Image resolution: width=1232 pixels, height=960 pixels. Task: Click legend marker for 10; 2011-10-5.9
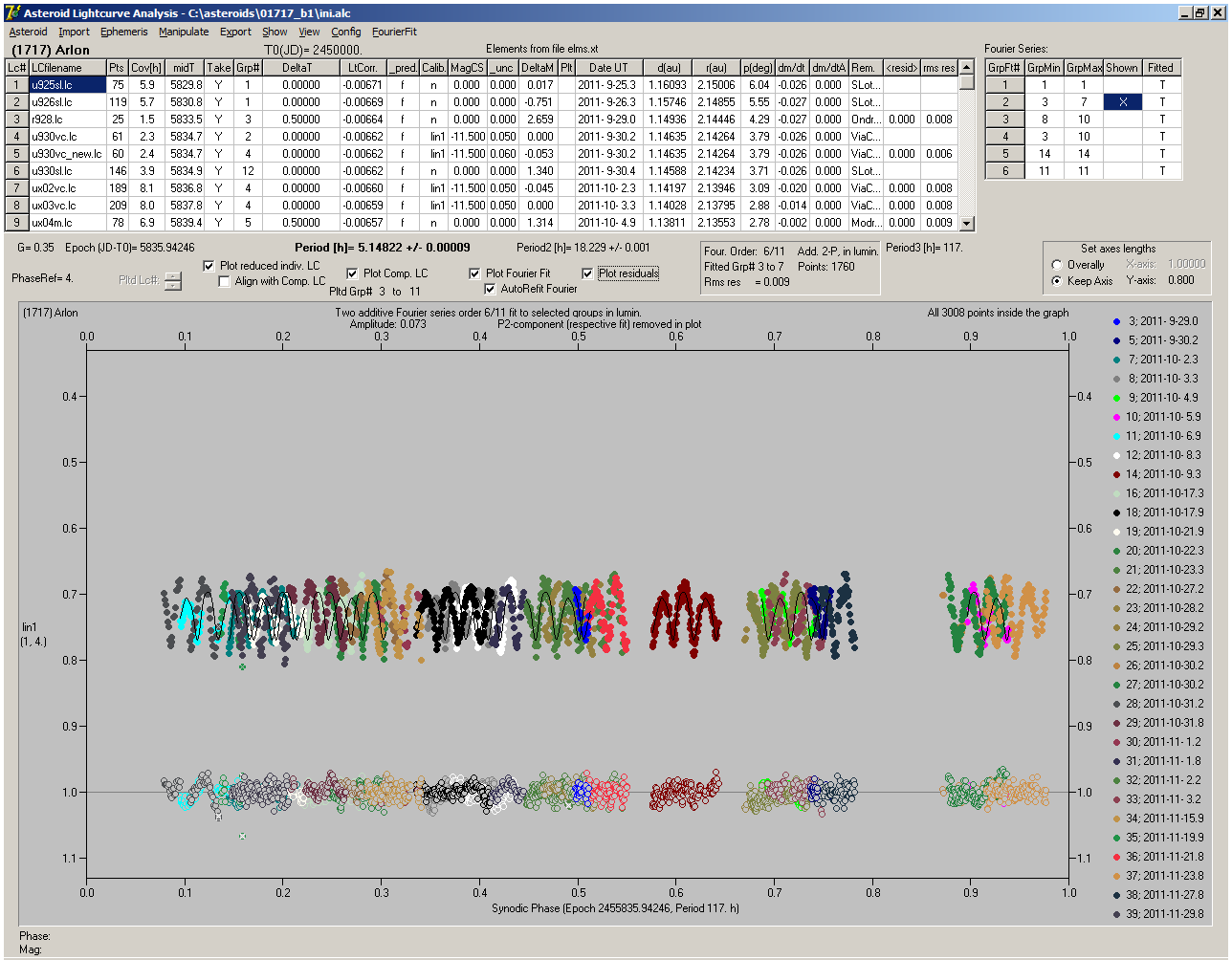pyautogui.click(x=1117, y=417)
